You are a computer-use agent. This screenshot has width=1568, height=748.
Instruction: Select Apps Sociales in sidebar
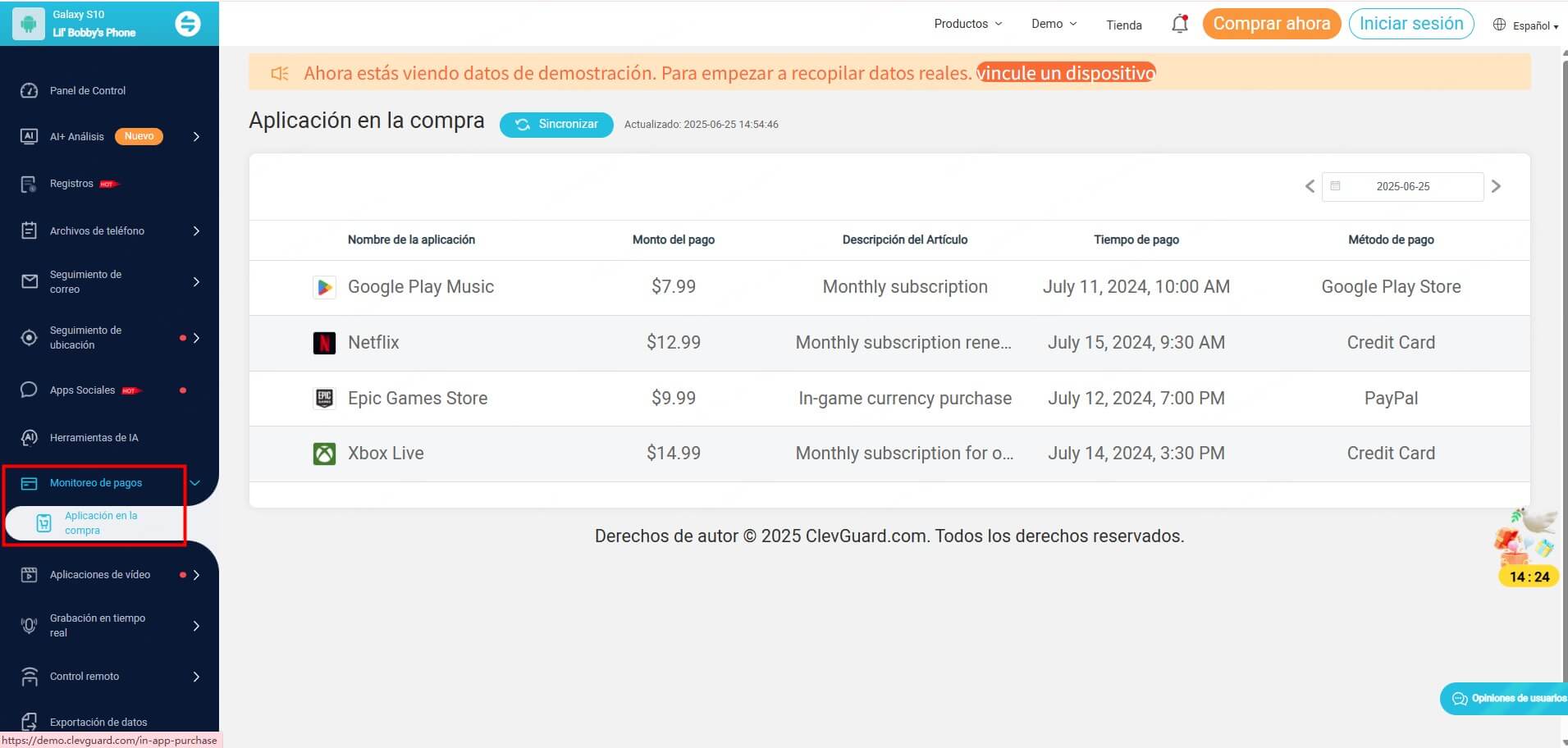(82, 390)
